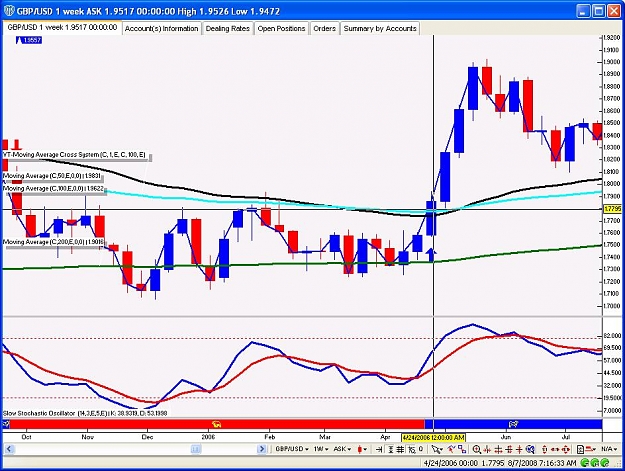Screen dimensions: 625x471
Task: Click the lines icon right of grid icon
Action: point(411,449)
